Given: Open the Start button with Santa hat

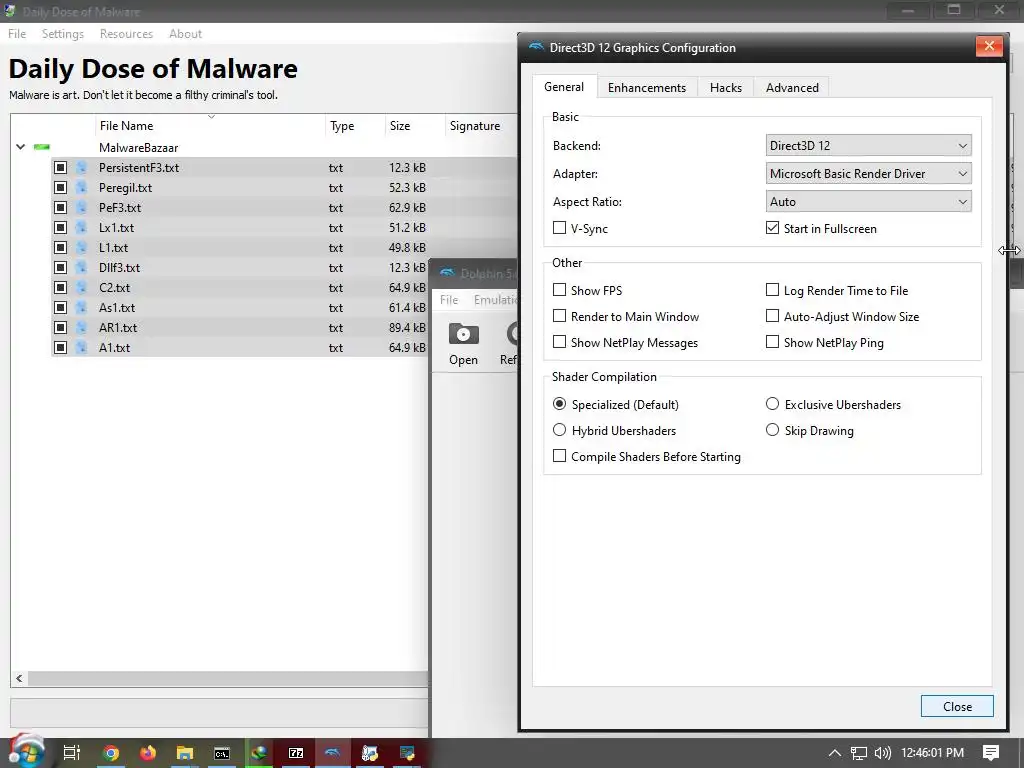Looking at the screenshot, I should coord(26,751).
